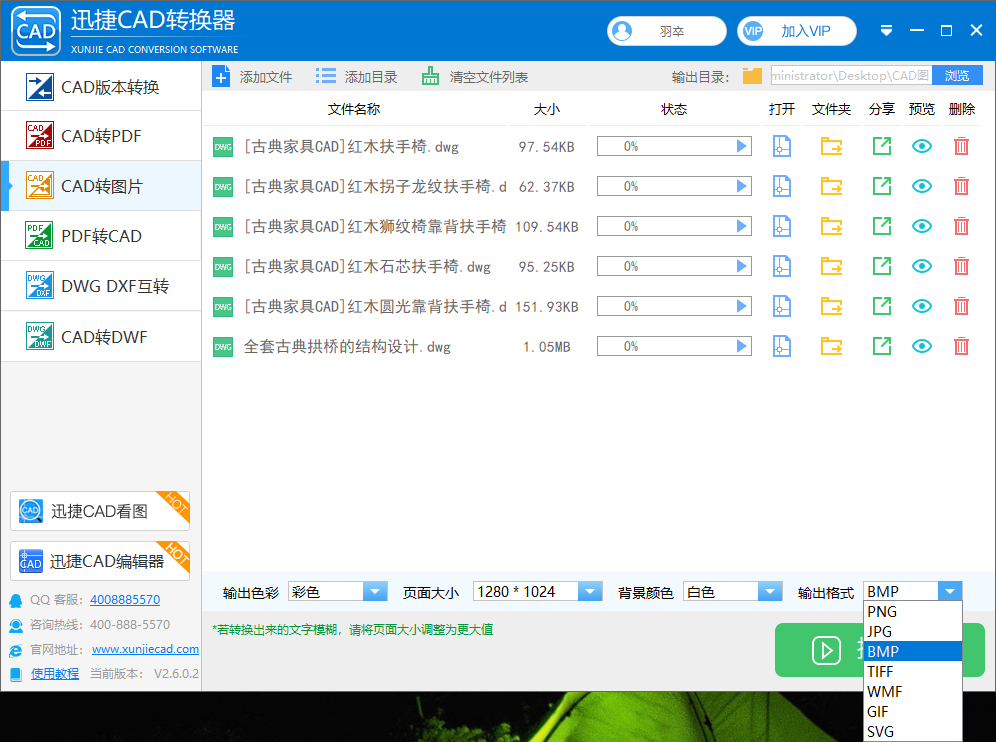Viewport: 996px width, 742px height.
Task: Preview eye icon for 红木圆光靠背扶手椅
Action: [922, 306]
